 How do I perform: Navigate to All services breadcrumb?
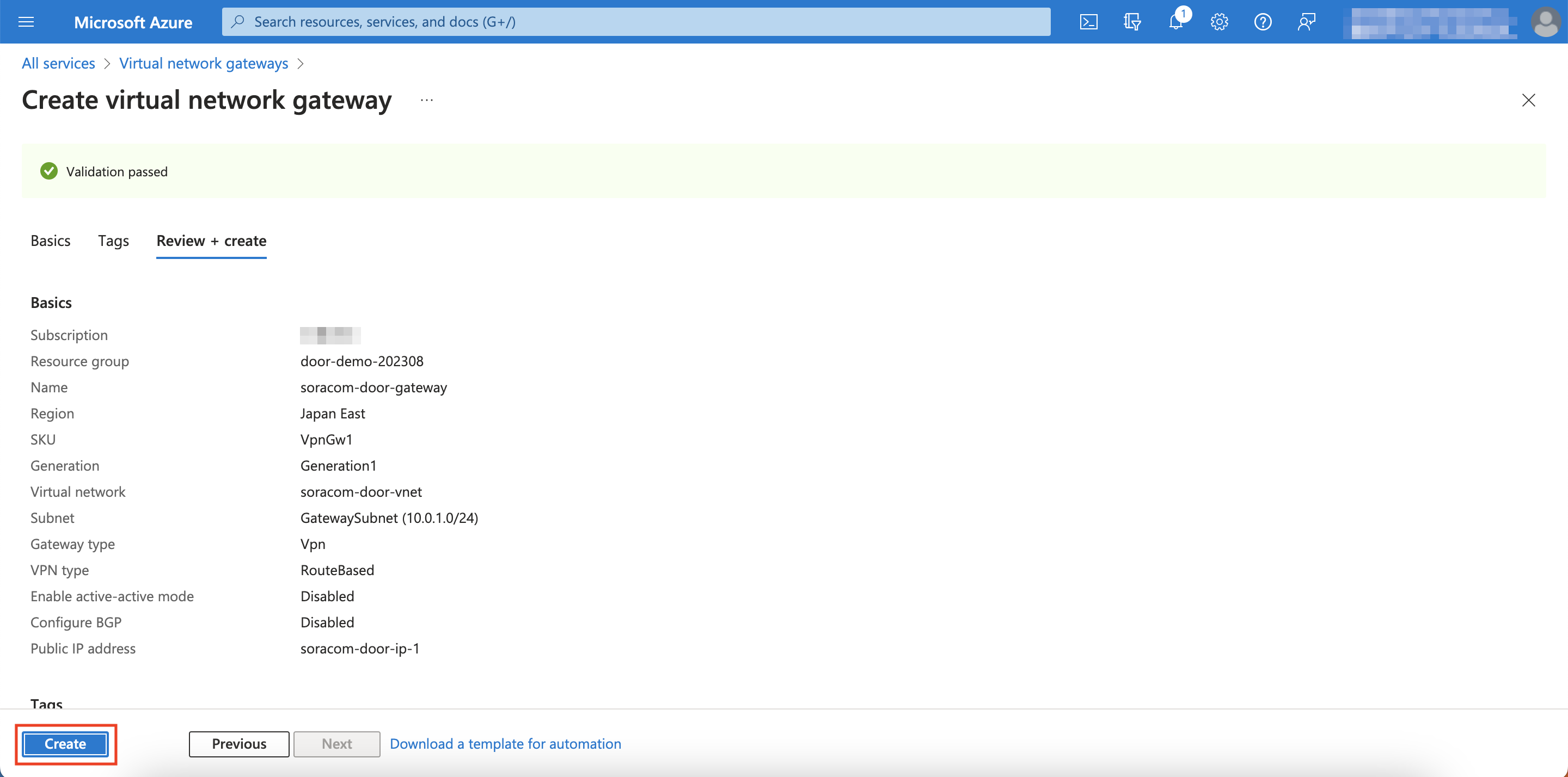pos(58,63)
